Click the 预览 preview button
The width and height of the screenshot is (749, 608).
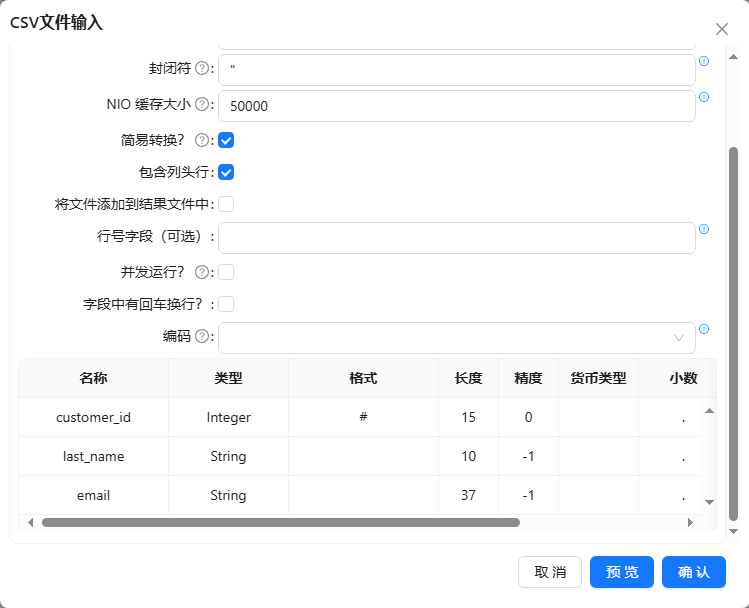coord(621,572)
